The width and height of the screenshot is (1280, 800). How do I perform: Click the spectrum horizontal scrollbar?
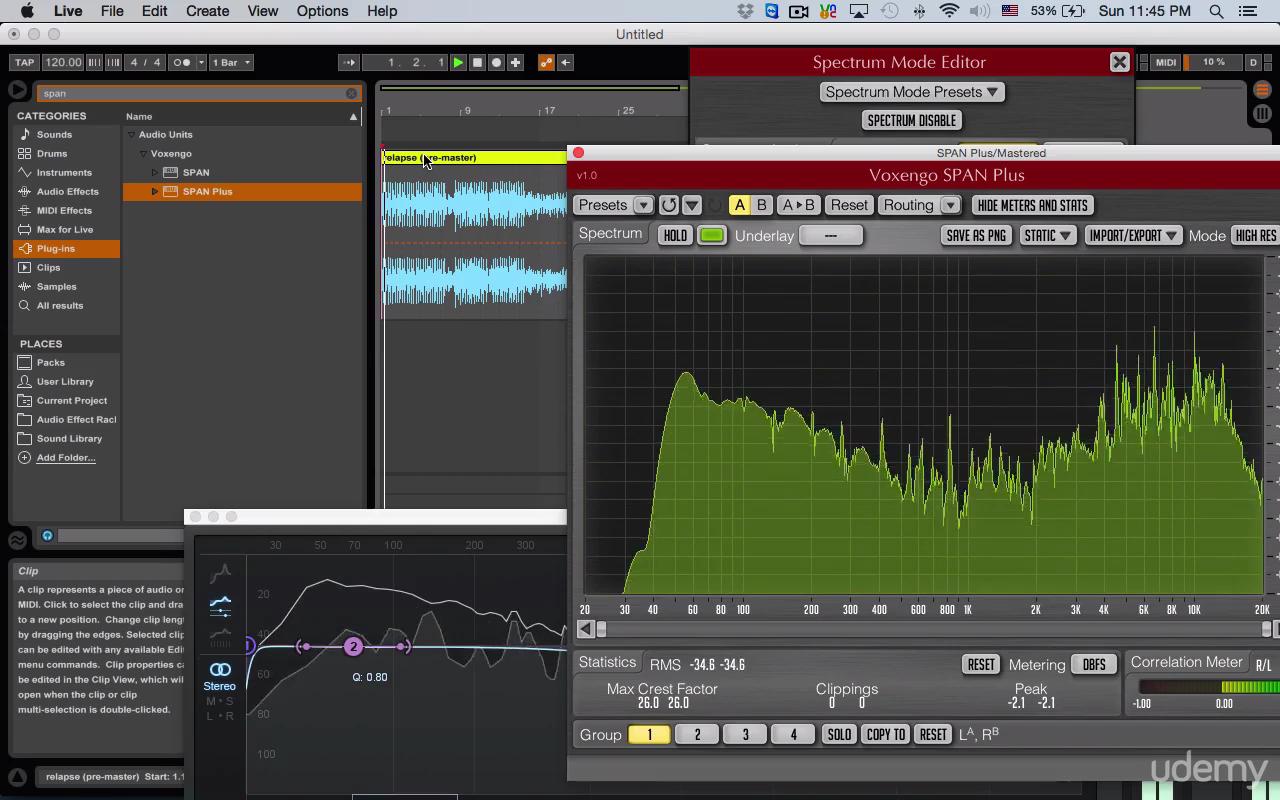[x=930, y=629]
